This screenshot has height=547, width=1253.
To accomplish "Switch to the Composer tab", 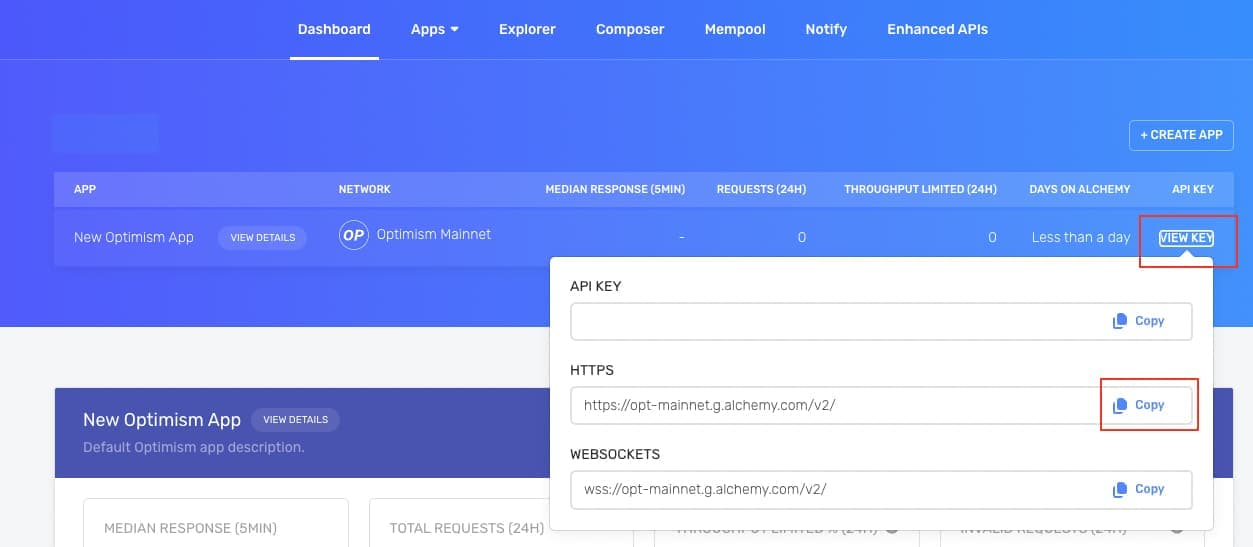I will pyautogui.click(x=630, y=30).
